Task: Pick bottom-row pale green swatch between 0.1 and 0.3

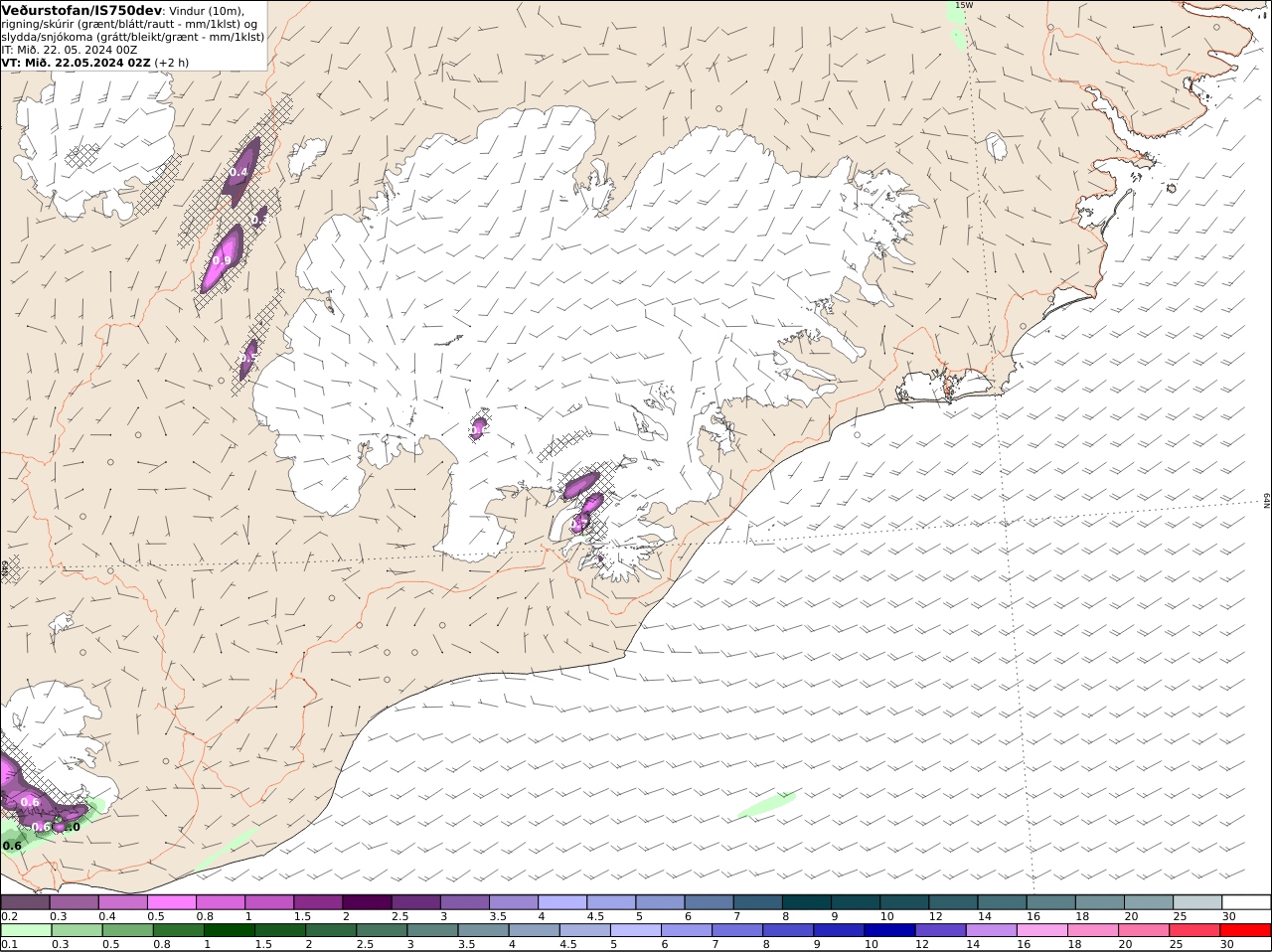Action: click(25, 931)
